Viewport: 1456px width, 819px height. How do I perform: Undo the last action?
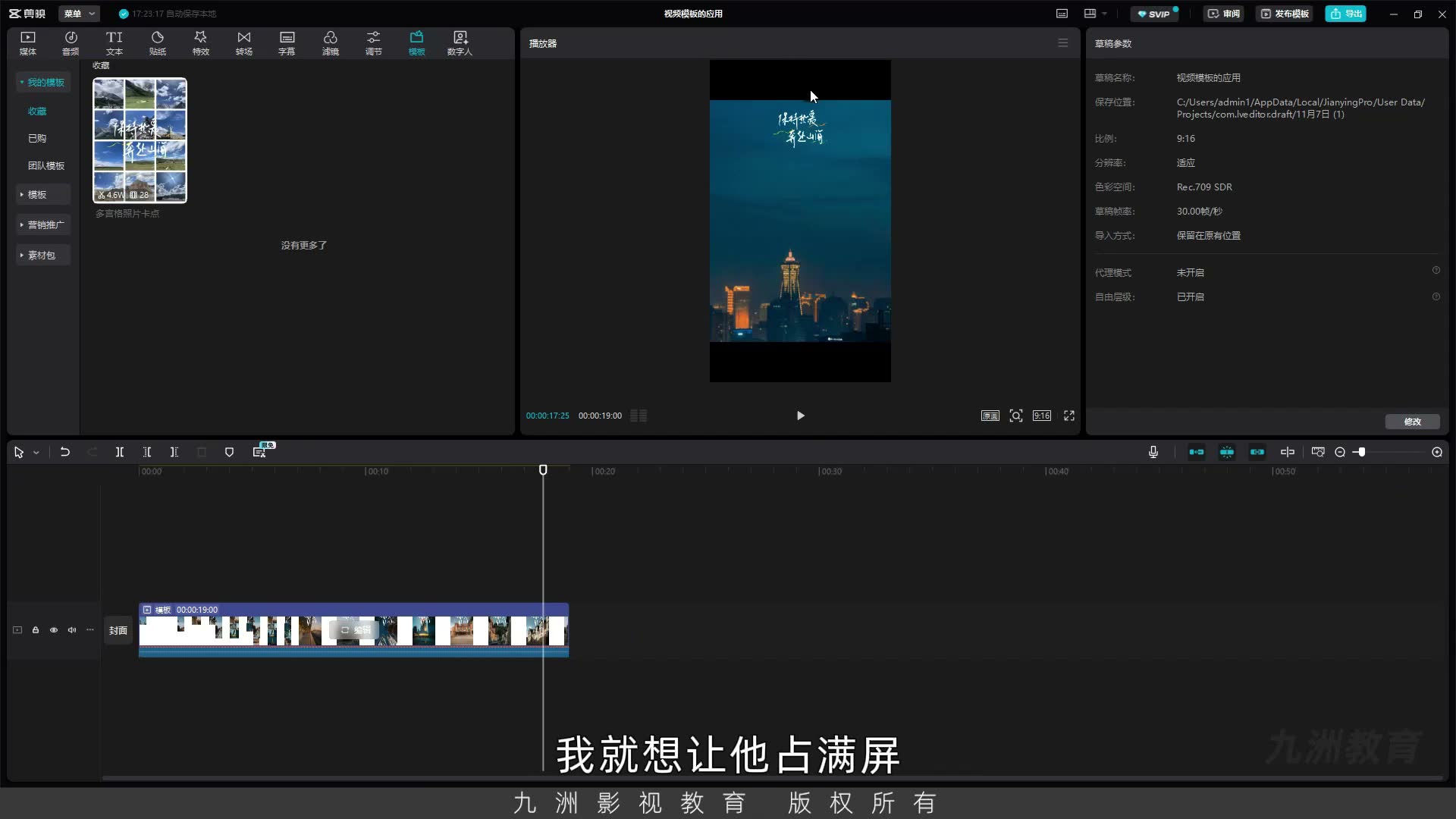click(65, 452)
